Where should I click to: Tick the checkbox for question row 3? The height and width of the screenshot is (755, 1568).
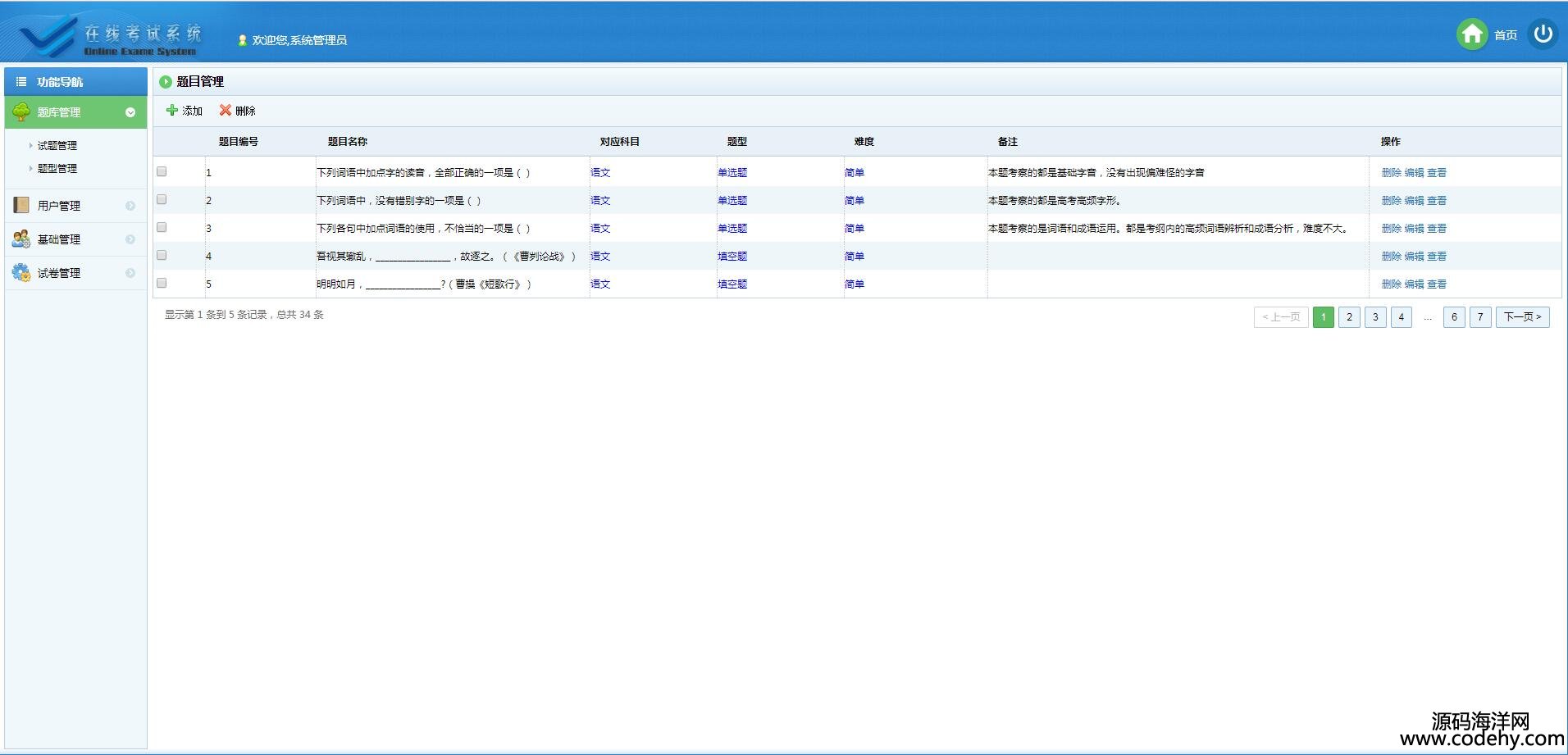tap(162, 227)
